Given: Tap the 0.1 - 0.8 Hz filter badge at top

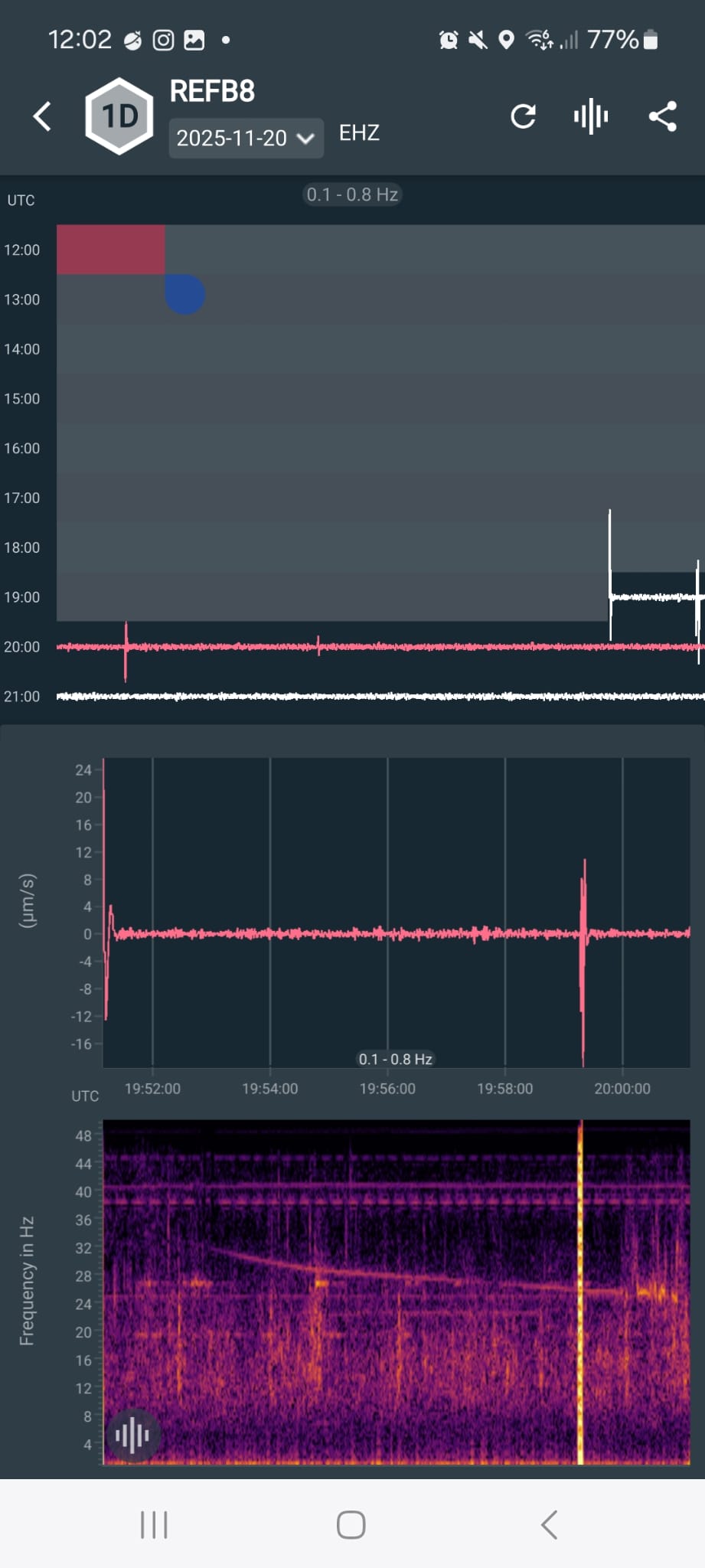Looking at the screenshot, I should [x=352, y=194].
